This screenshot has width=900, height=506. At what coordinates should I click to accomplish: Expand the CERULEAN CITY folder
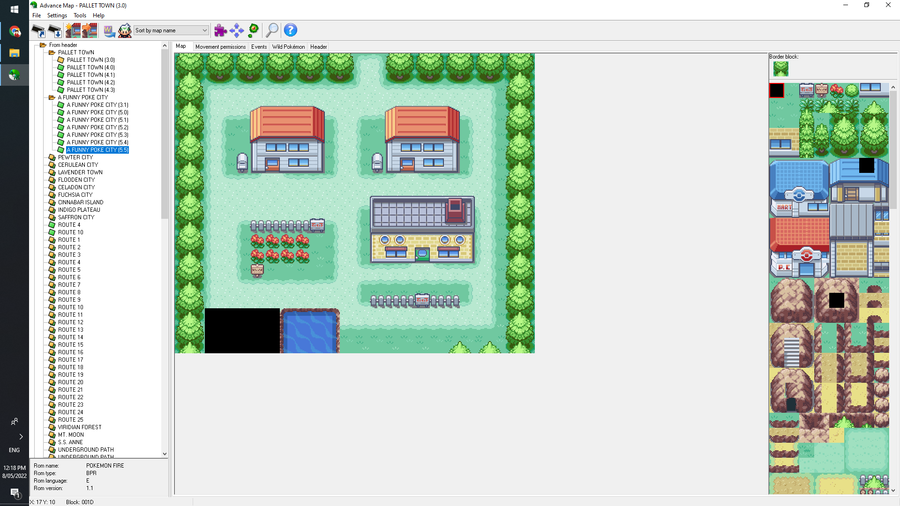52,165
